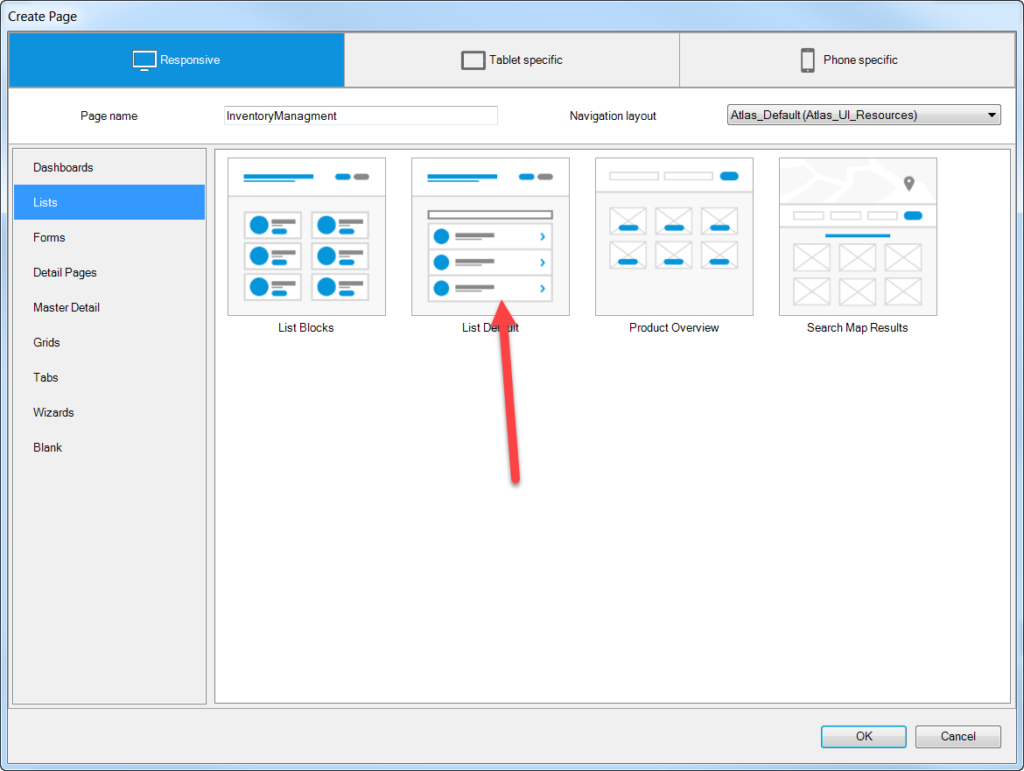
Task: Pick the Product Overview template
Action: pyautogui.click(x=674, y=237)
